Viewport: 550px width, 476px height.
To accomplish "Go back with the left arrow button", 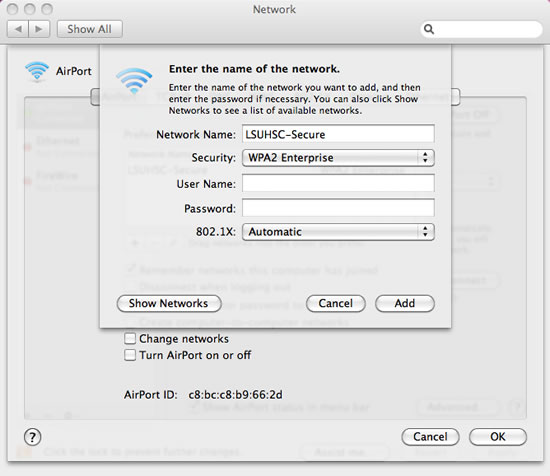I will pos(18,29).
